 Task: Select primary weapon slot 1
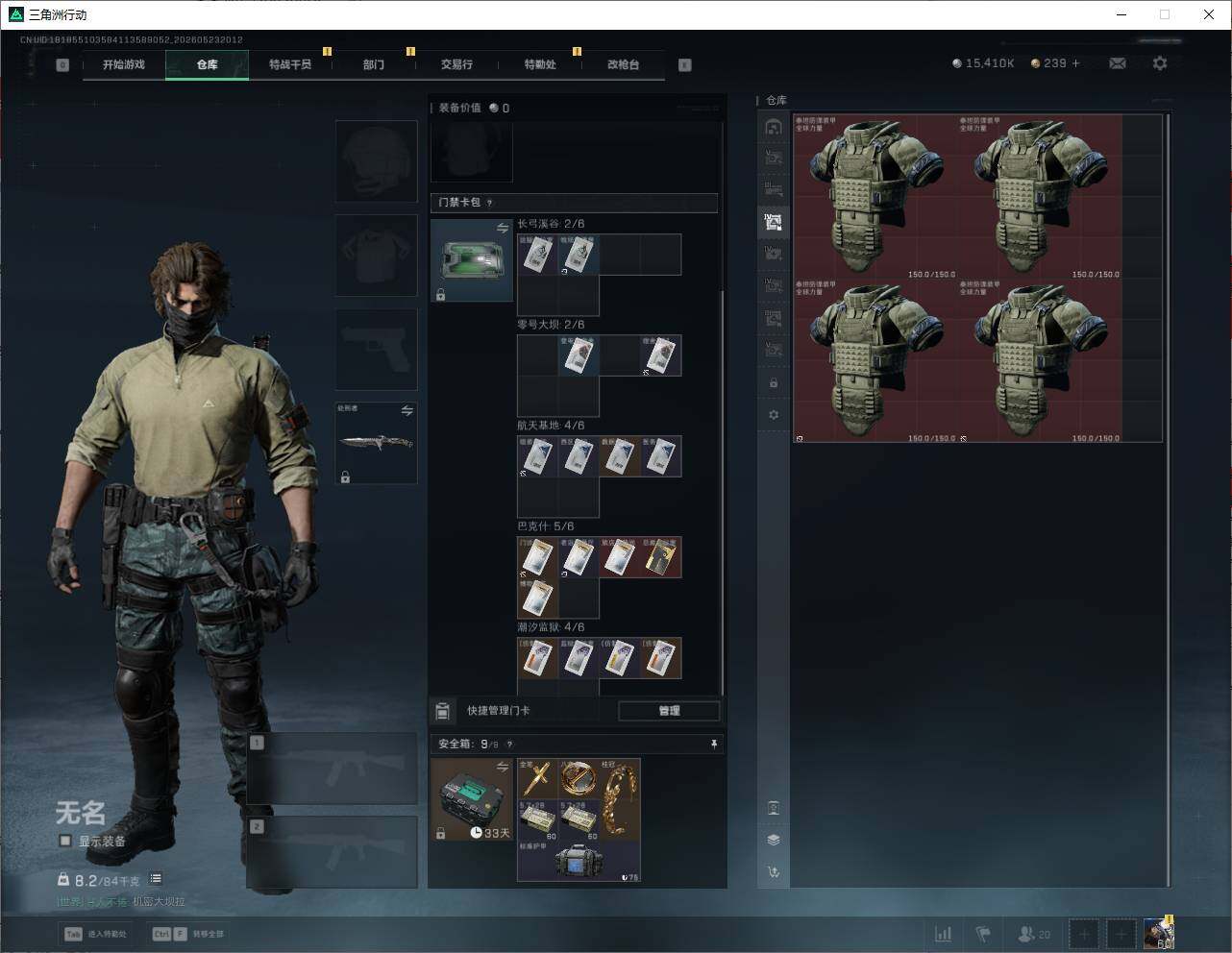coord(333,769)
